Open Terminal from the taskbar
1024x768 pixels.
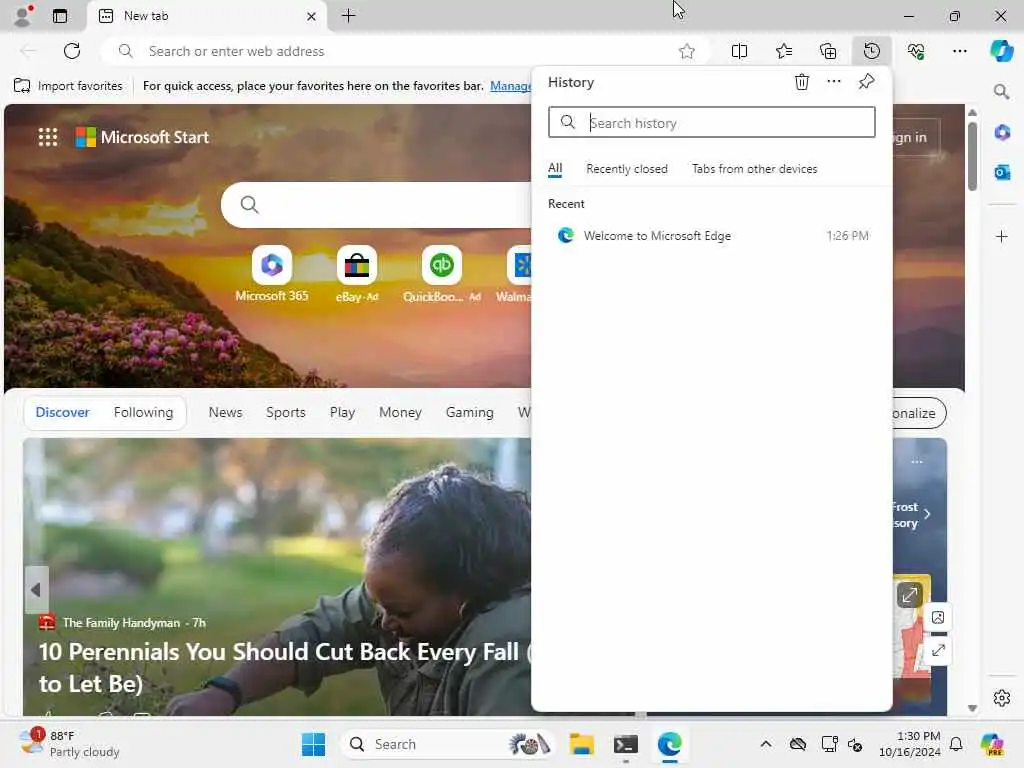[626, 744]
